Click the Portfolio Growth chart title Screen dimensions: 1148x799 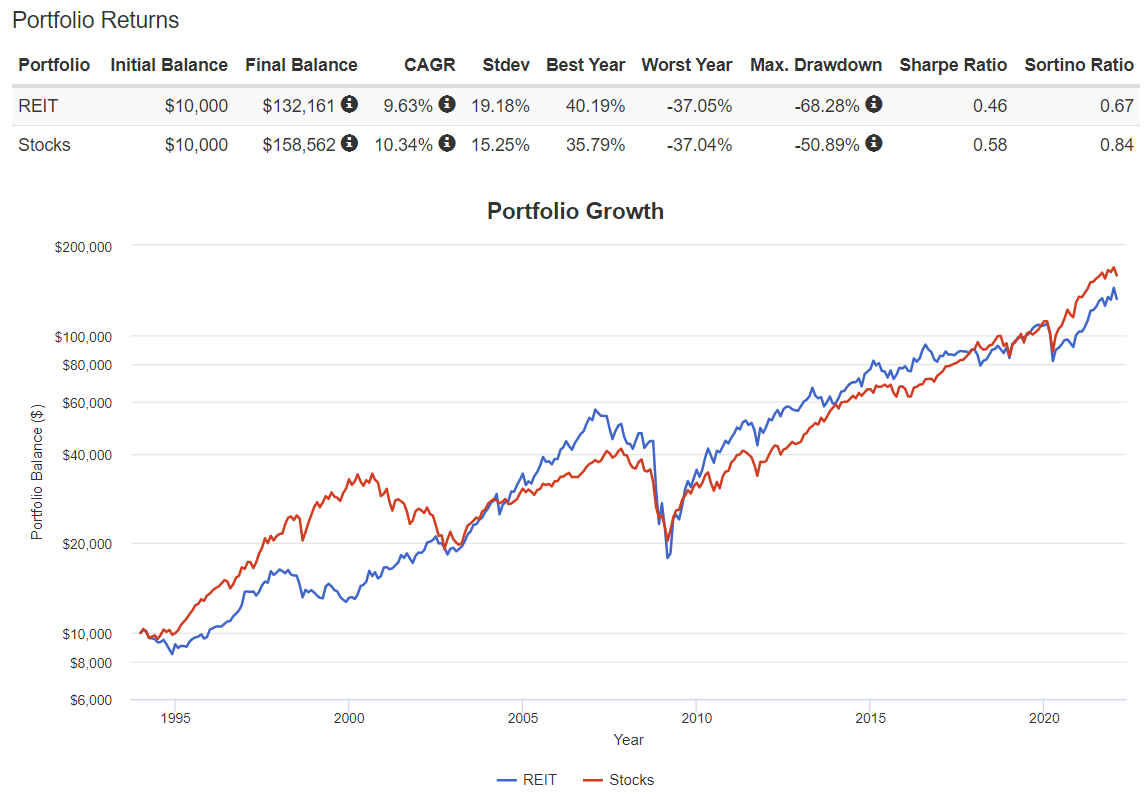tap(575, 211)
